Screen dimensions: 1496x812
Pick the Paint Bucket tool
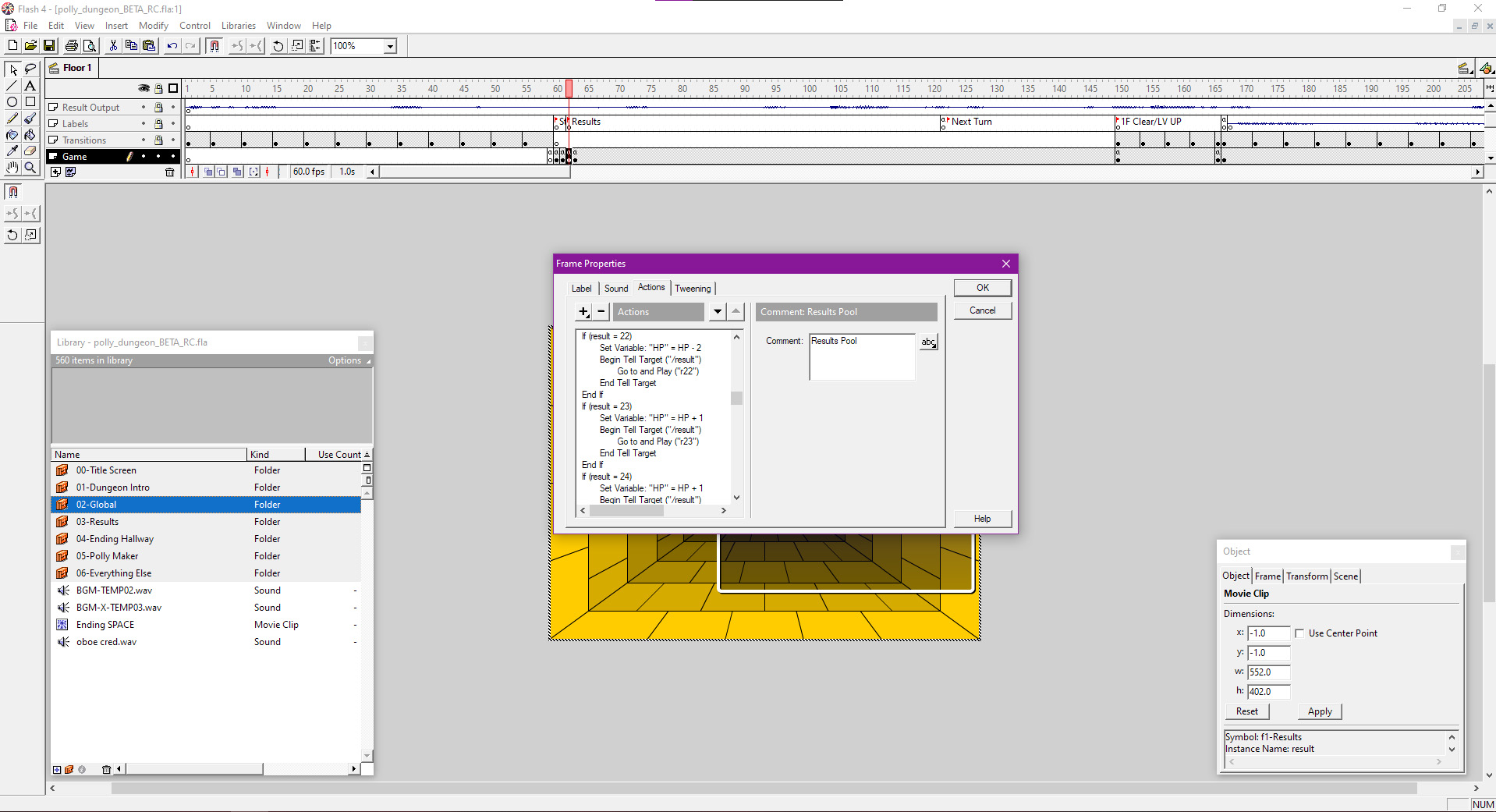coord(30,135)
